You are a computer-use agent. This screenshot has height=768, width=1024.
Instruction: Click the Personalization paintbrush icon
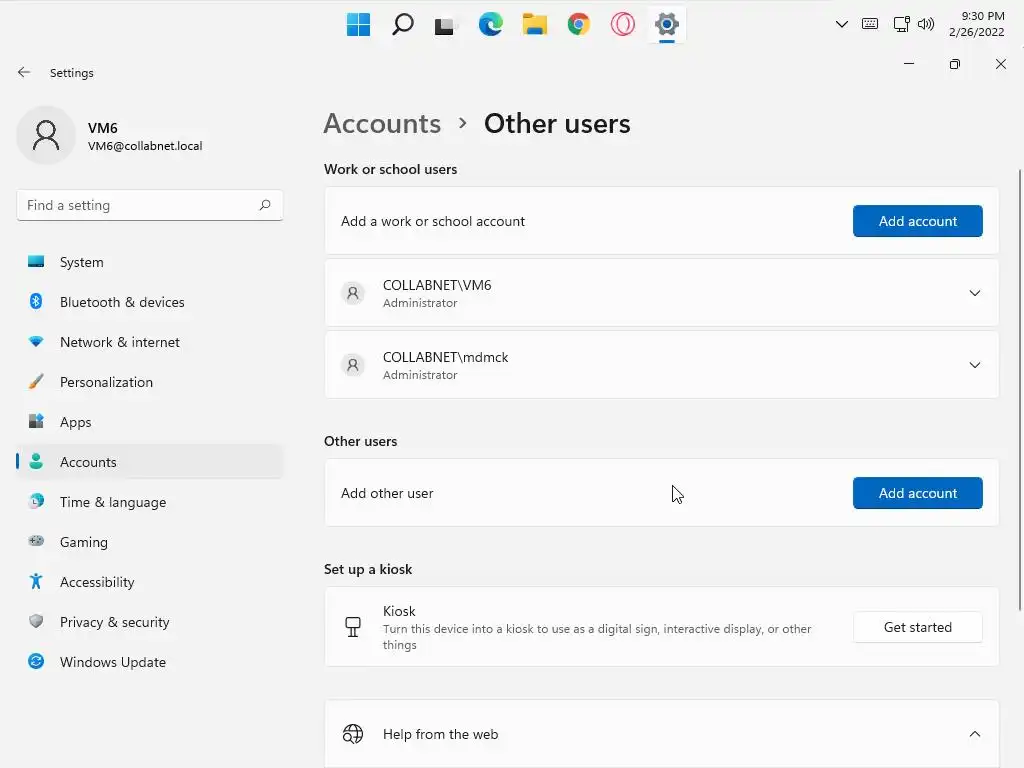click(36, 382)
